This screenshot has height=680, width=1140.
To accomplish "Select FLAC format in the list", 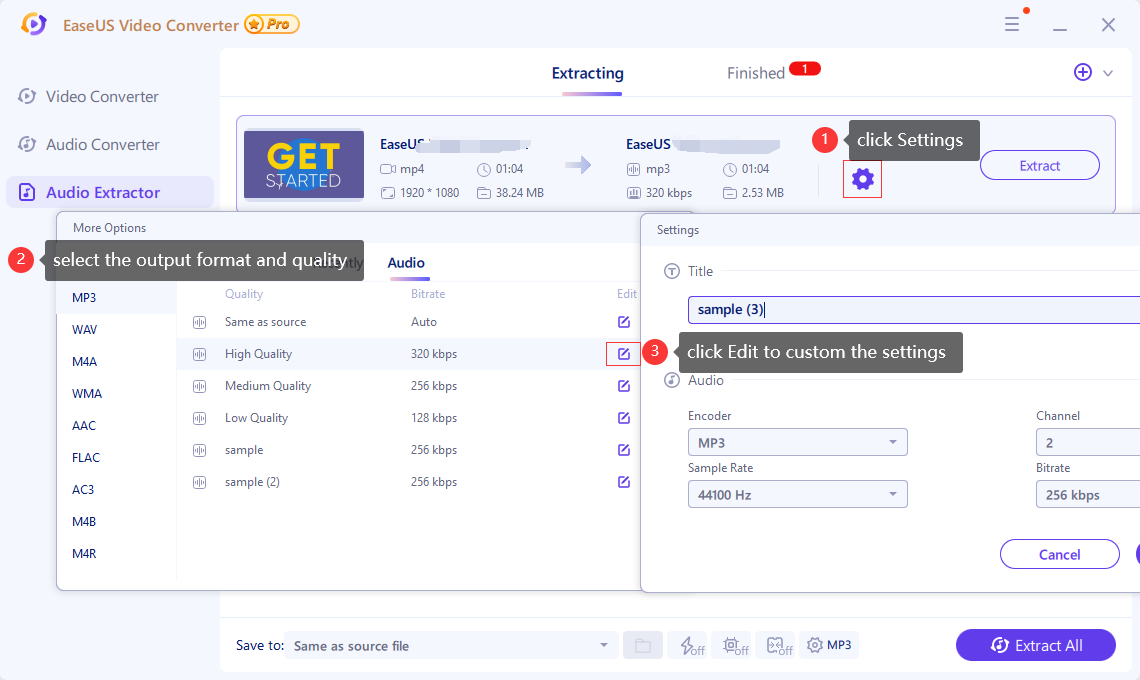I will click(116, 457).
